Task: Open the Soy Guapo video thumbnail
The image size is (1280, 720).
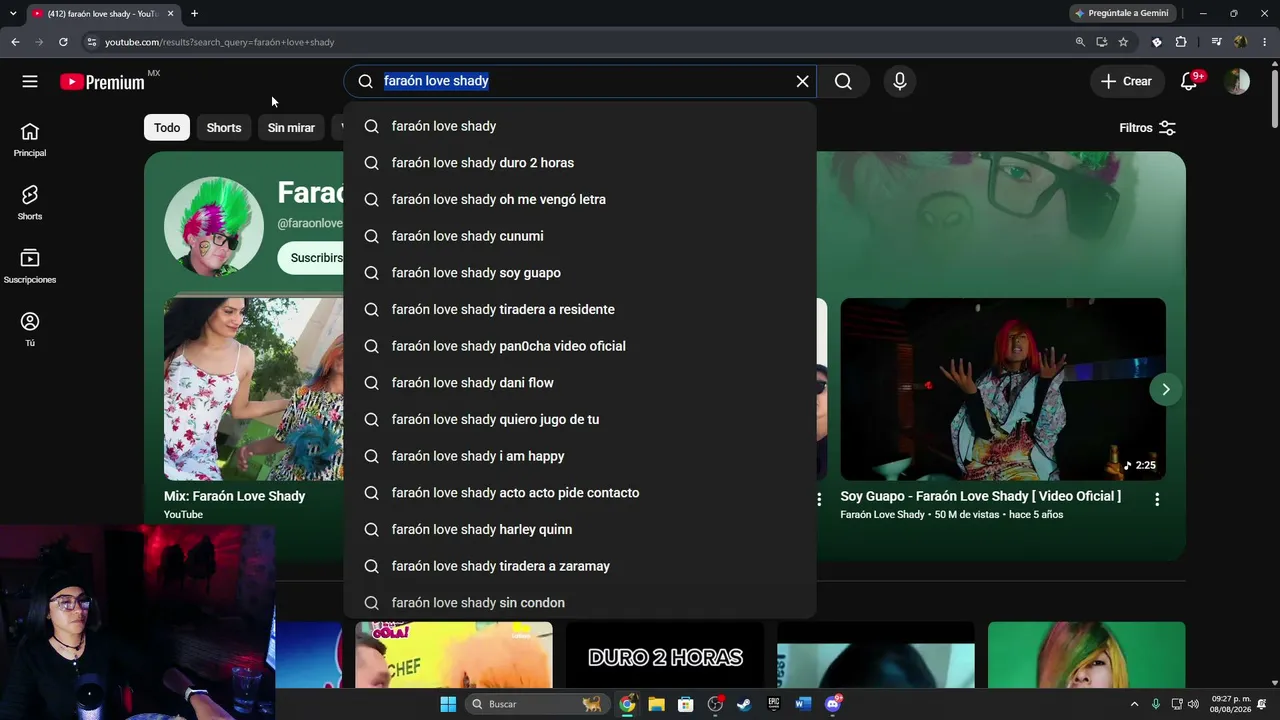Action: (1003, 389)
